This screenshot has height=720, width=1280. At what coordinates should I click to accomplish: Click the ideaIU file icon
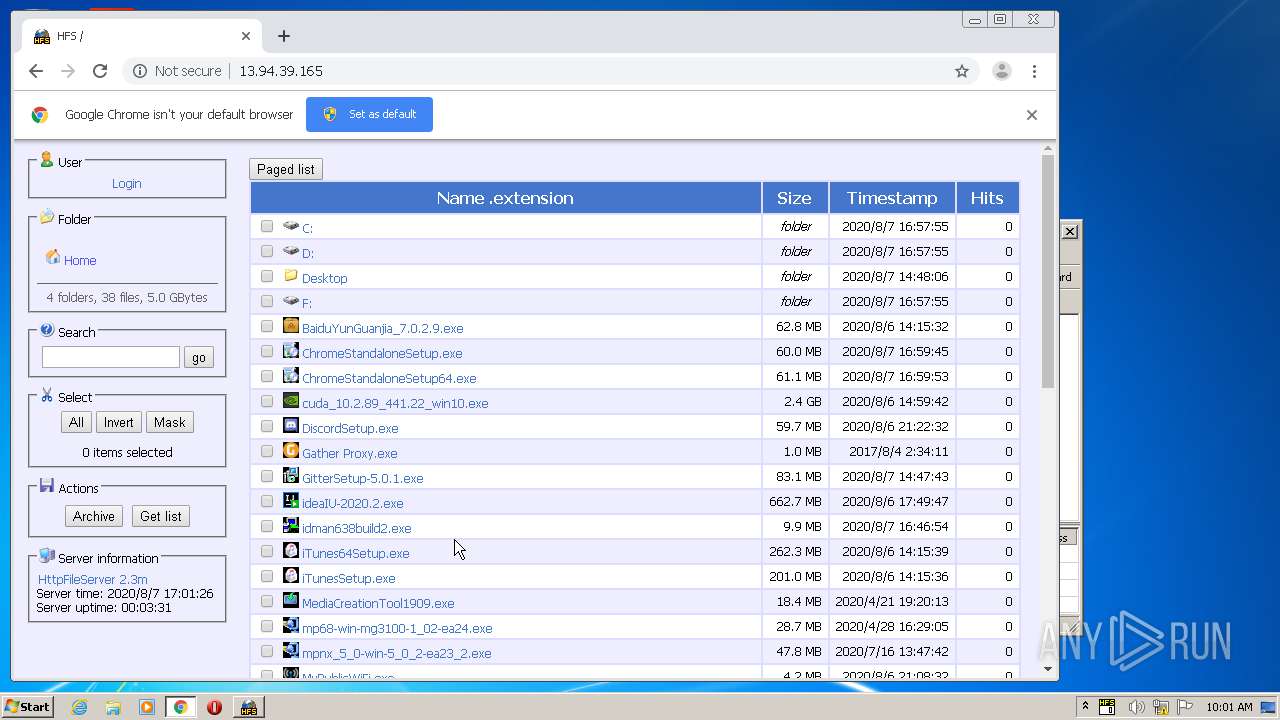click(291, 501)
